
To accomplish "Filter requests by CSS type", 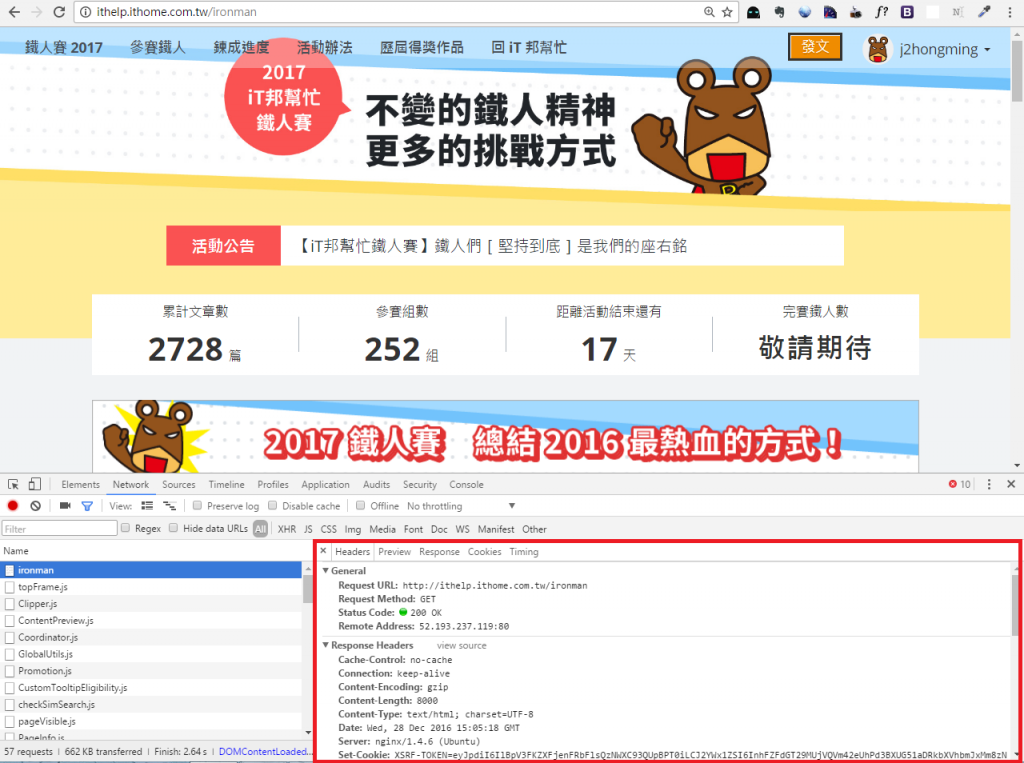I will tap(328, 529).
